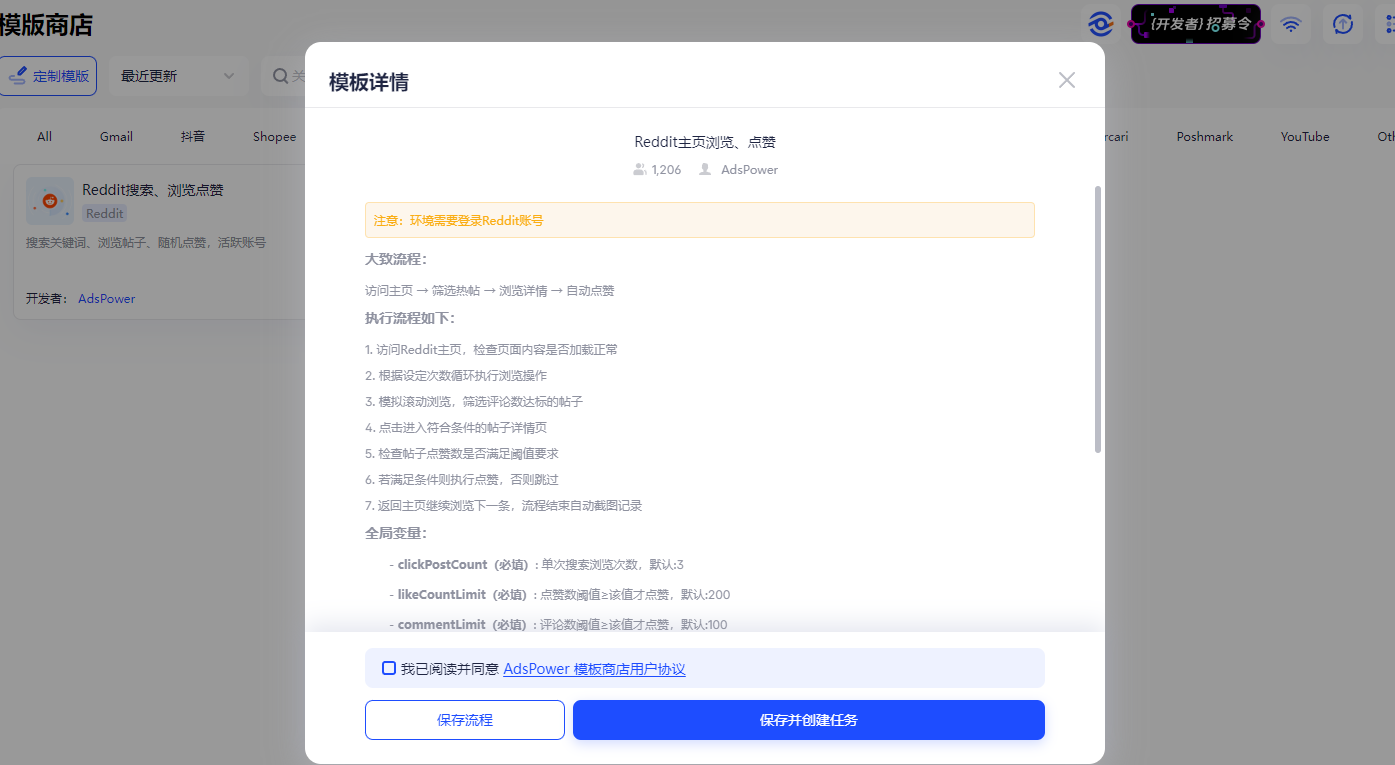Open the 开发者招募令 banner

[1196, 24]
